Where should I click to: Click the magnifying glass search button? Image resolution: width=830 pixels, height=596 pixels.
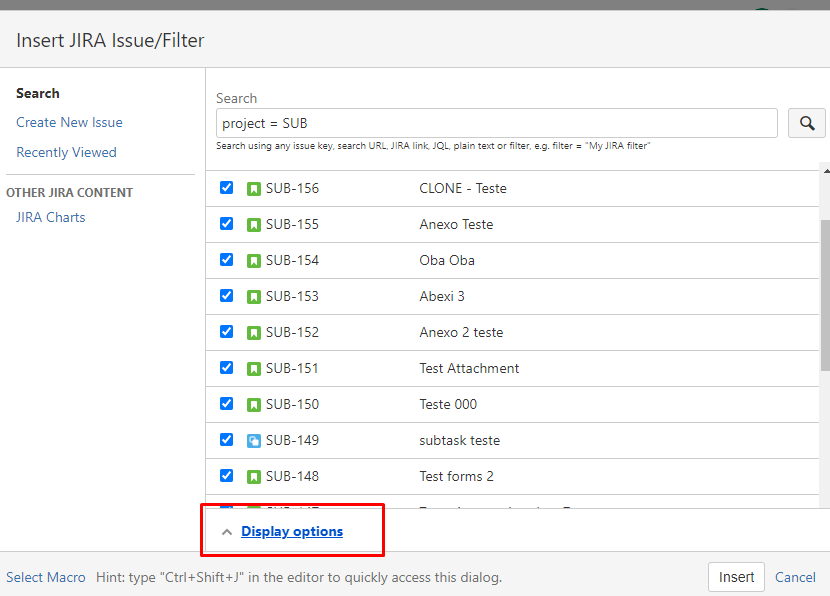pos(806,123)
